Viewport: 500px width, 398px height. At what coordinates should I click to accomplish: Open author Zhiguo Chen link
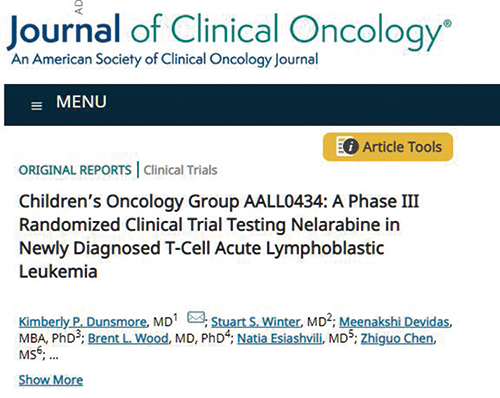(397, 338)
